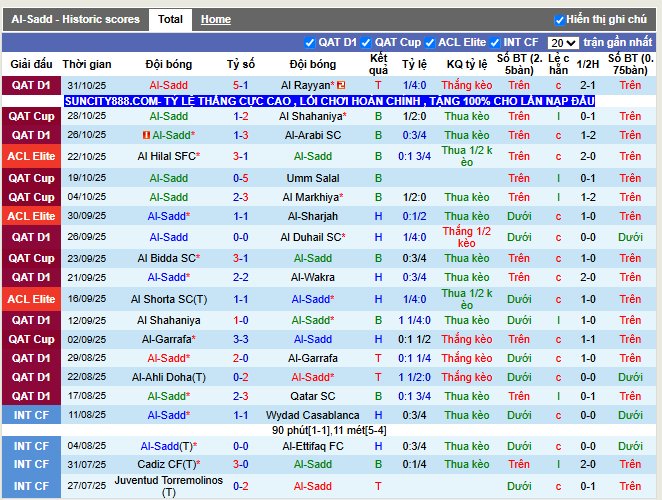Screen dimensions: 662x500
Task: Click Thắng 1/2 kèo on Al Duhail row
Action: tap(467, 237)
